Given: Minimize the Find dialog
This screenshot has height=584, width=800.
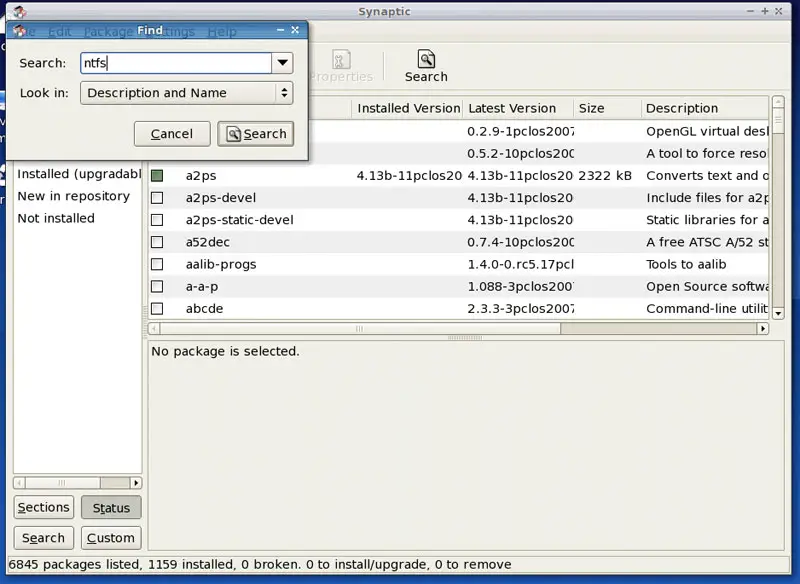Looking at the screenshot, I should click(x=280, y=30).
